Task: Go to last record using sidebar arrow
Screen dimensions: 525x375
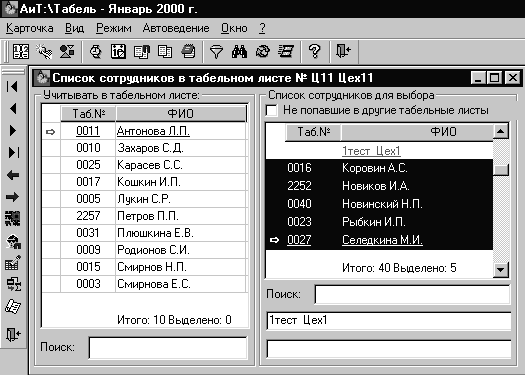Action: pos(13,152)
